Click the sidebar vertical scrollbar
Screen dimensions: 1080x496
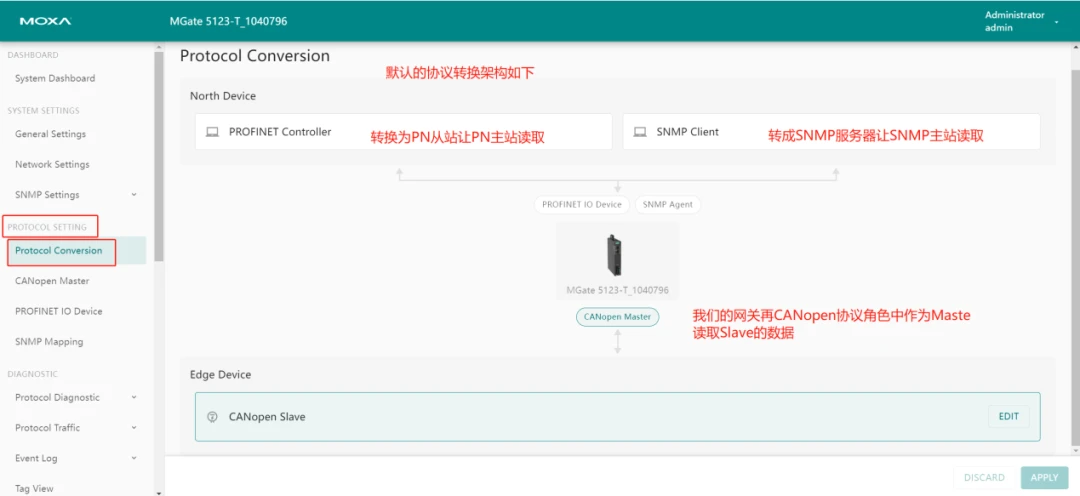click(x=159, y=156)
